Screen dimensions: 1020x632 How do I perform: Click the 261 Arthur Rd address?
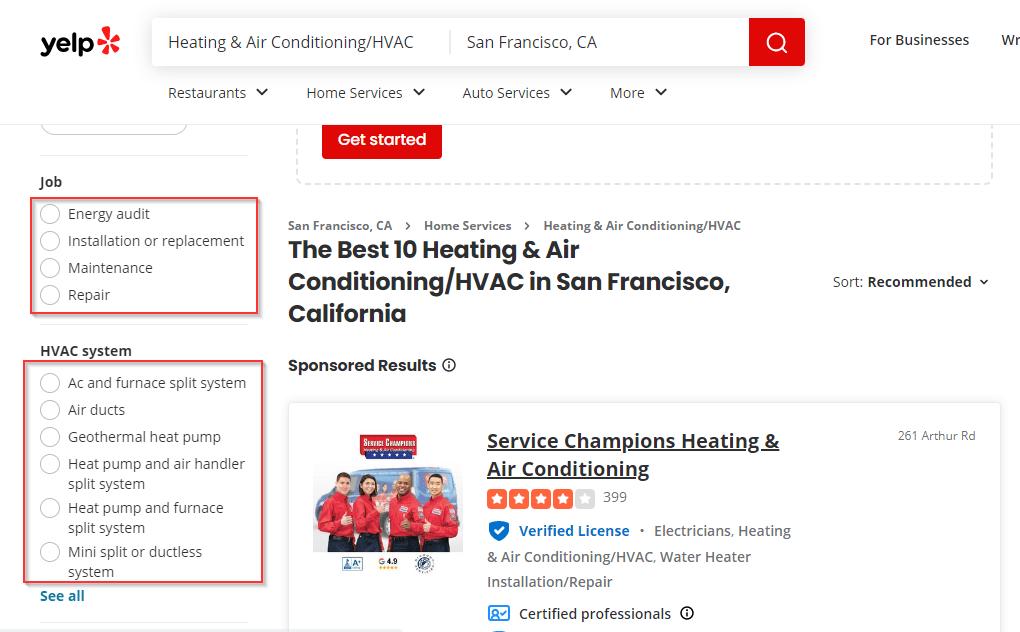pos(937,436)
